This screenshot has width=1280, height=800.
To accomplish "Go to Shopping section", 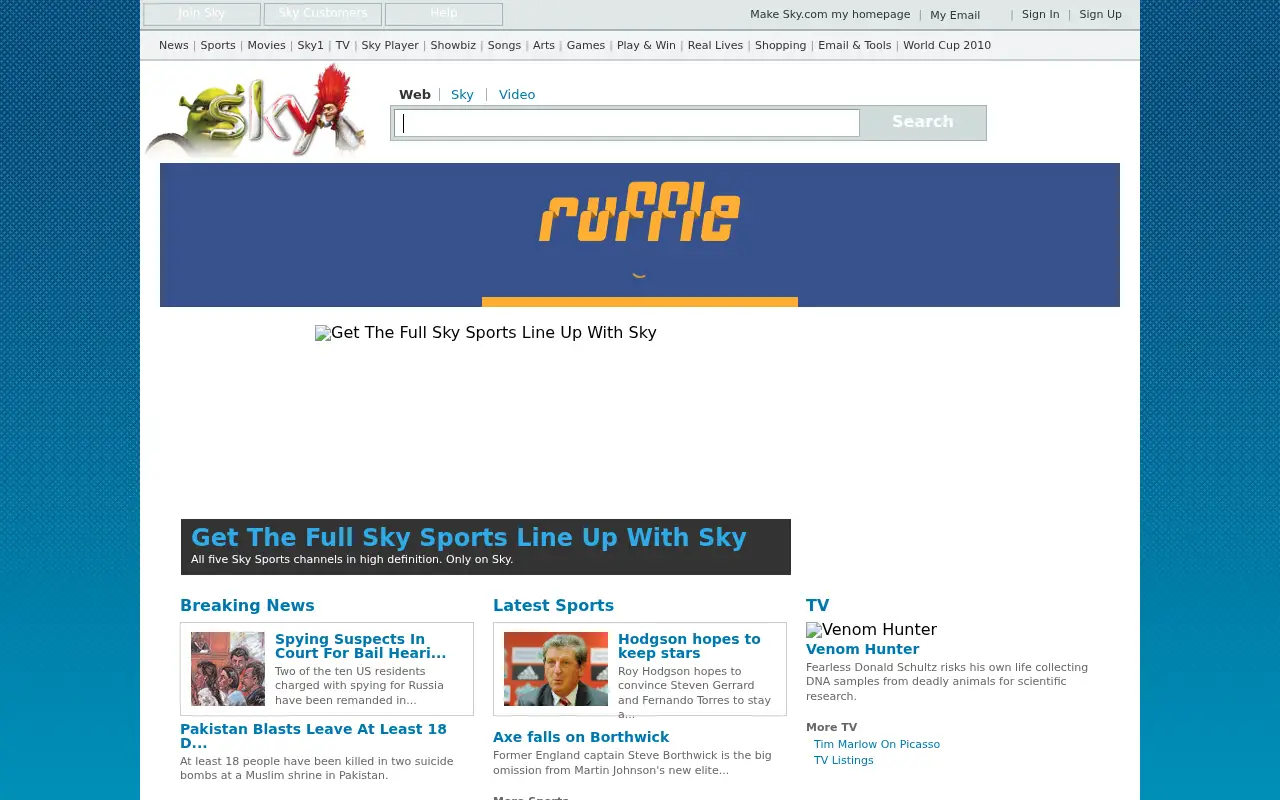I will [781, 46].
